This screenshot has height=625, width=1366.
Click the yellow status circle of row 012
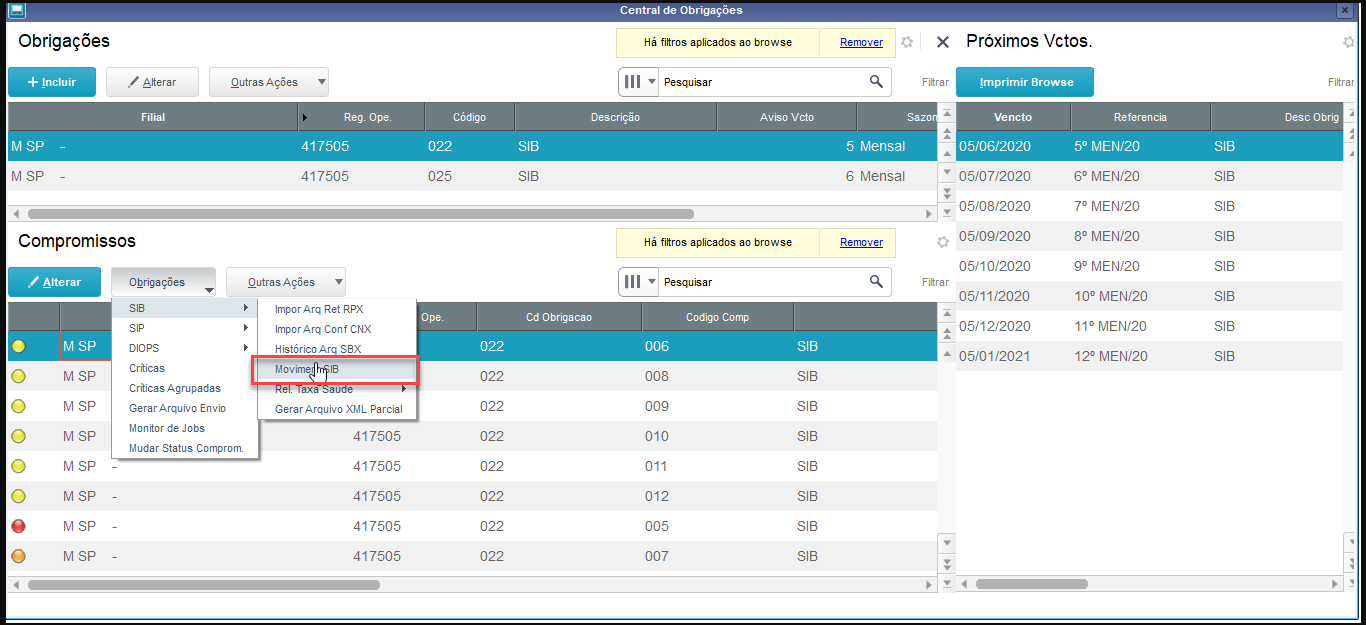coord(18,496)
